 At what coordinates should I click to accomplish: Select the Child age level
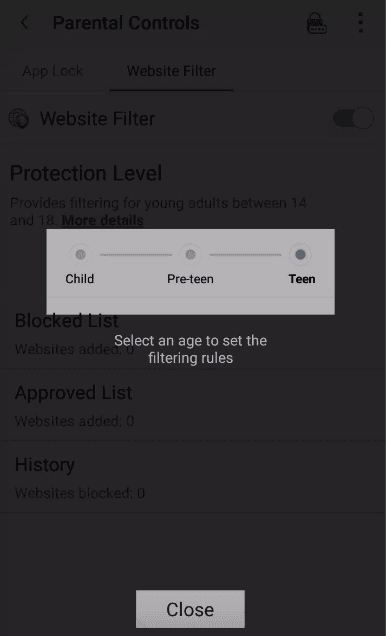(80, 255)
